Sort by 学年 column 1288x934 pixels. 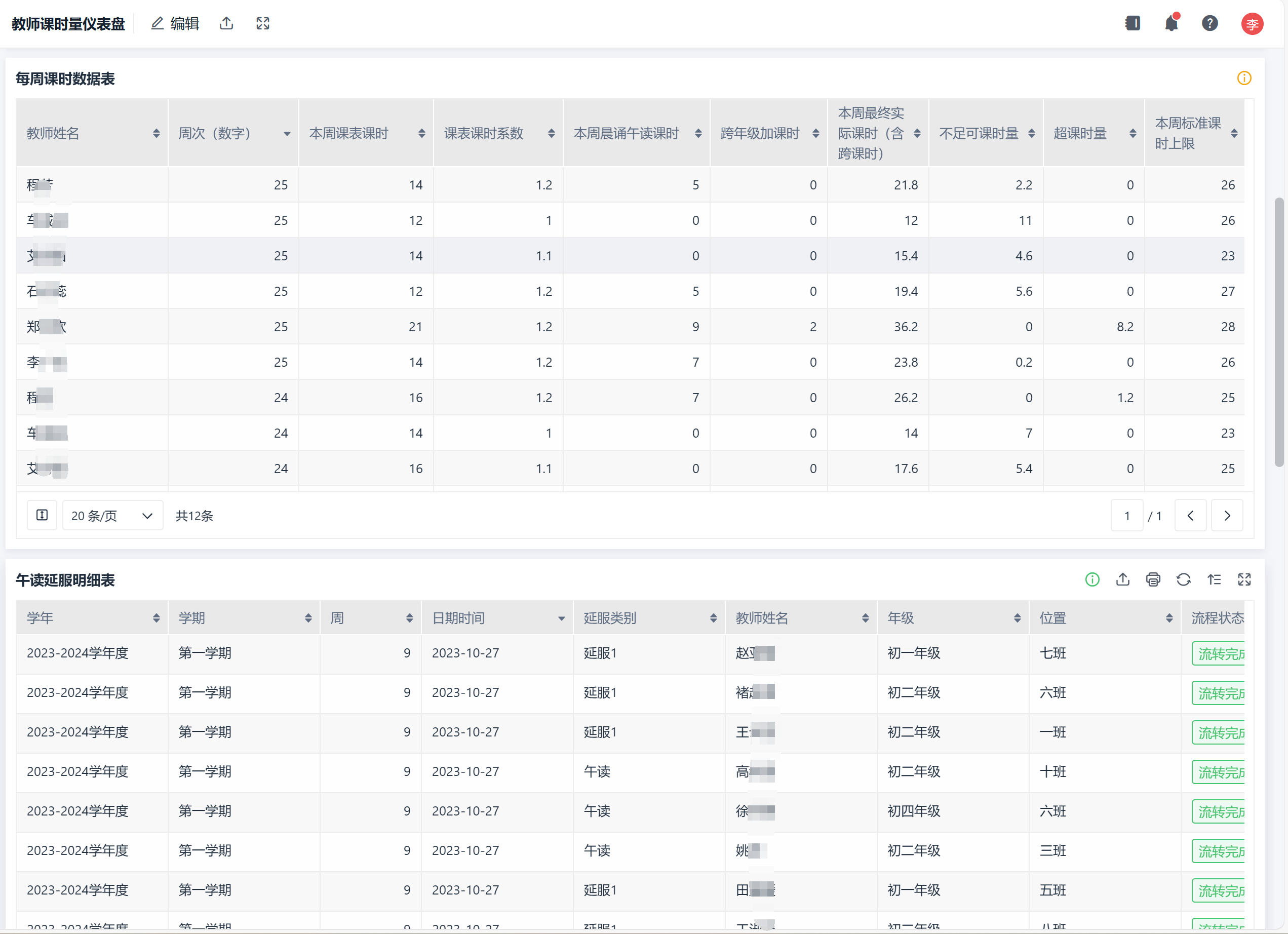pyautogui.click(x=156, y=618)
